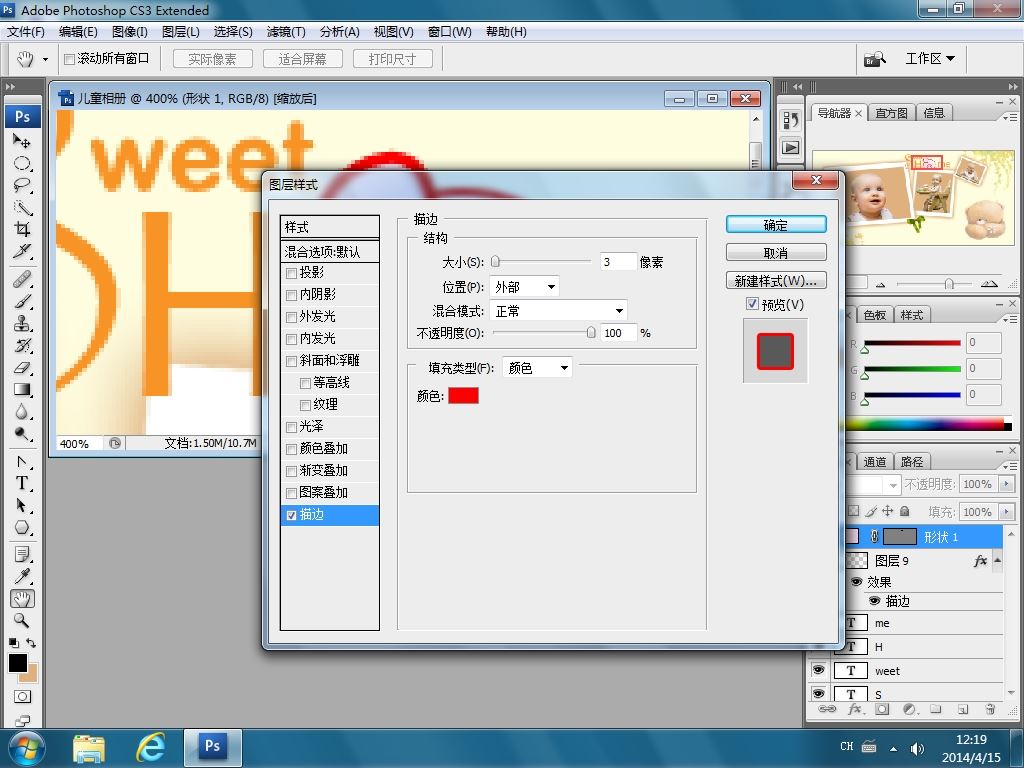Screen dimensions: 1024x768
Task: Select the Brush tool
Action: (x=22, y=302)
